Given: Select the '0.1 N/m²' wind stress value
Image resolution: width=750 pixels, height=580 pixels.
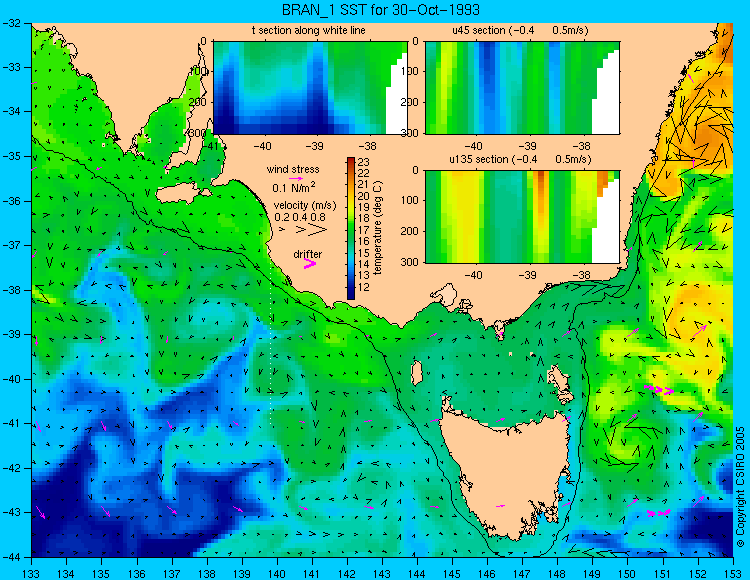Looking at the screenshot, I should [x=293, y=187].
